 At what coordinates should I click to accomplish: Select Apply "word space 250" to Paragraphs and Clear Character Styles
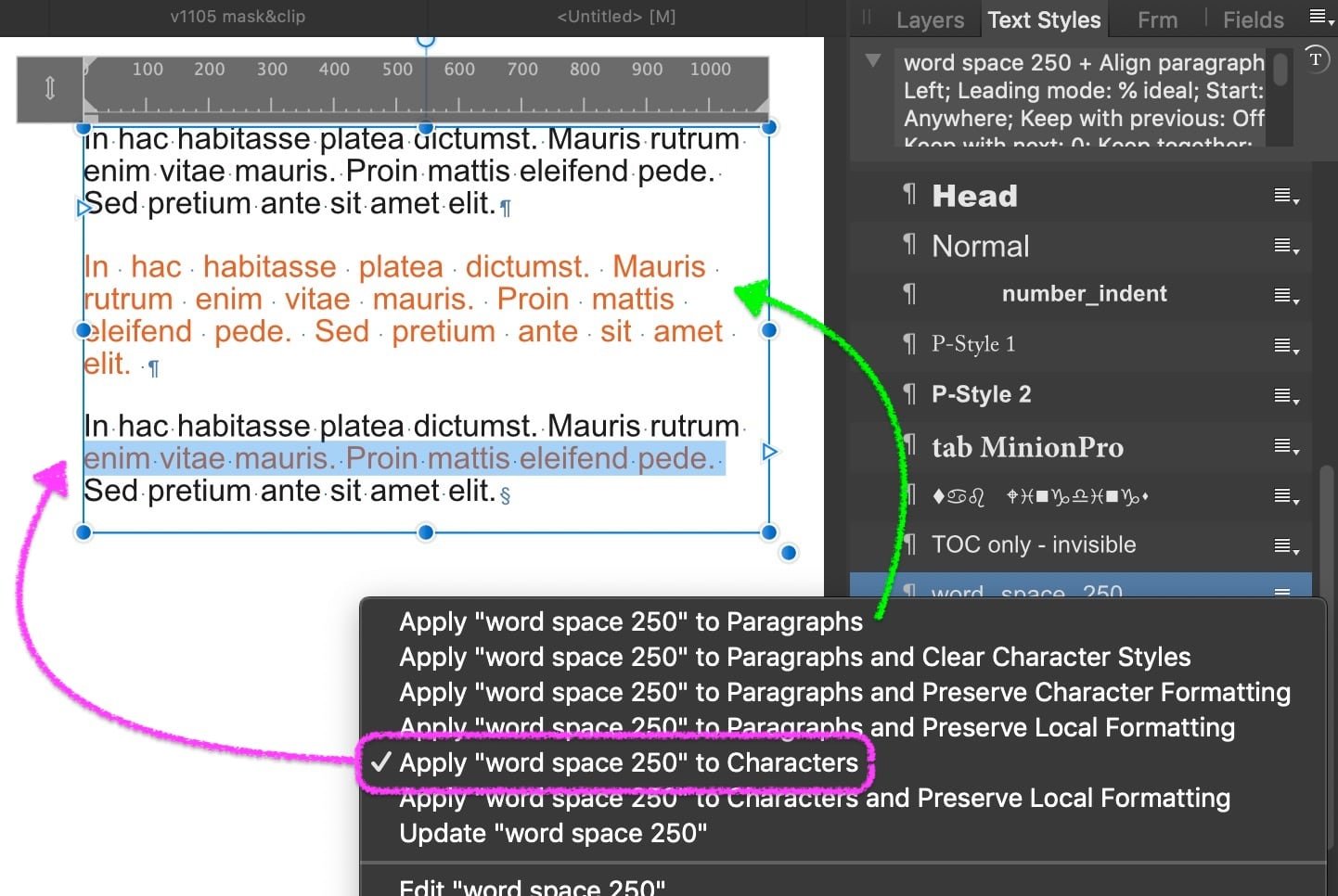[793, 657]
